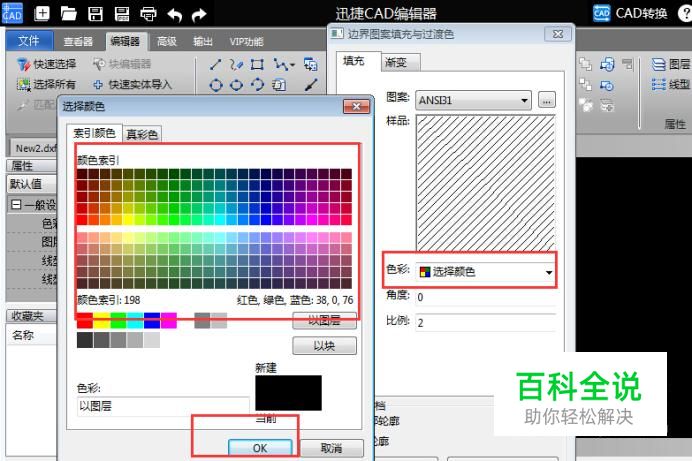The height and width of the screenshot is (461, 692).
Task: Click the hatch pattern sample preview
Action: [485, 184]
